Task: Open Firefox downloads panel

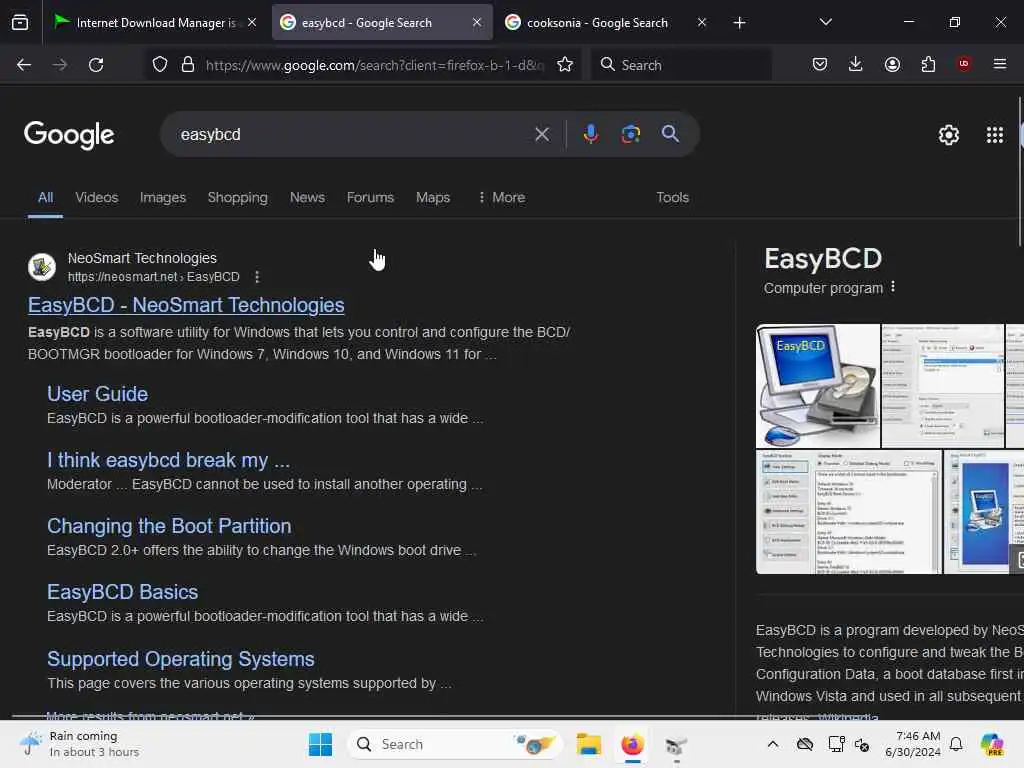Action: tap(856, 64)
